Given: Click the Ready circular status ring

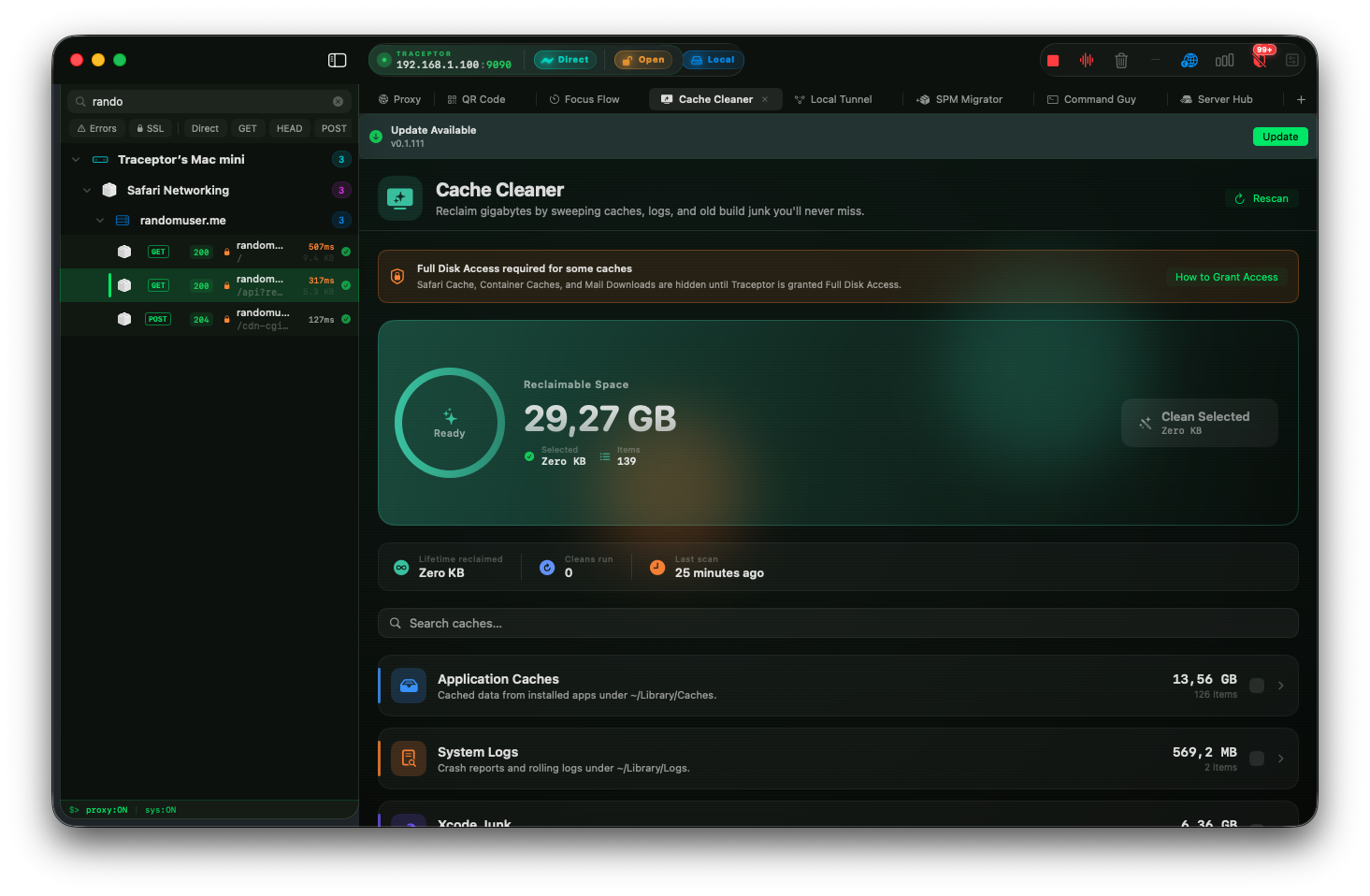Looking at the screenshot, I should coord(450,423).
